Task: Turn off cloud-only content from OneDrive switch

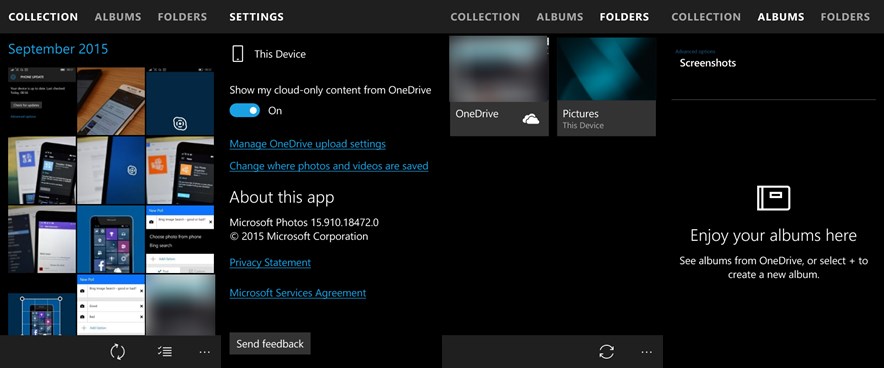Action: coord(245,110)
